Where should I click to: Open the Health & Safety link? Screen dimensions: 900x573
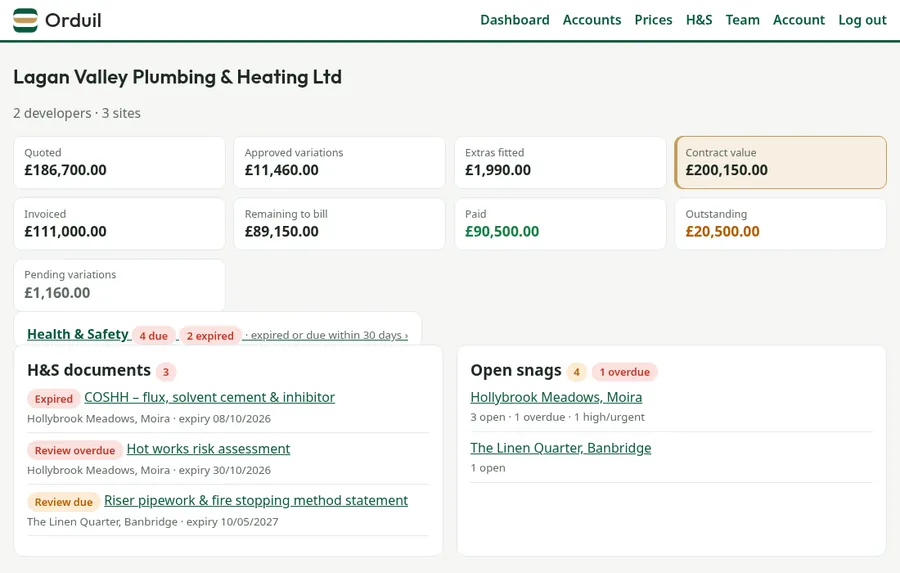click(77, 334)
